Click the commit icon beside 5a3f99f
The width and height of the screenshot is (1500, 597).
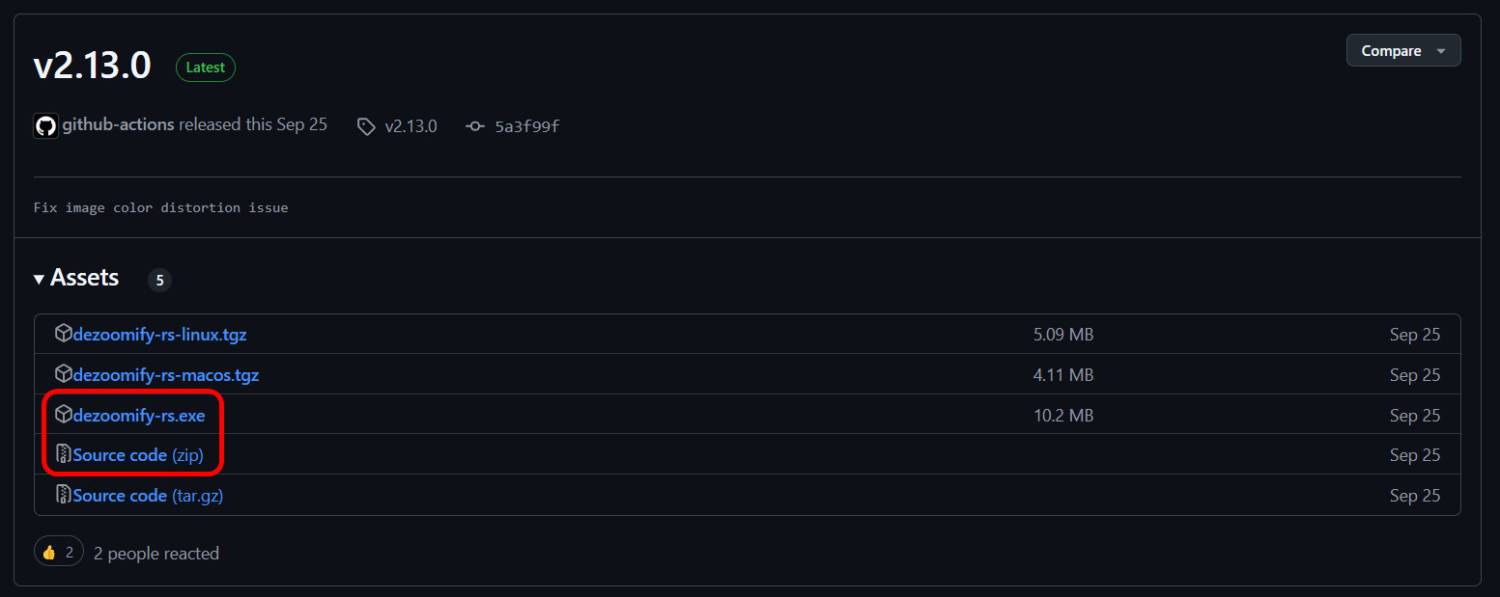(476, 126)
